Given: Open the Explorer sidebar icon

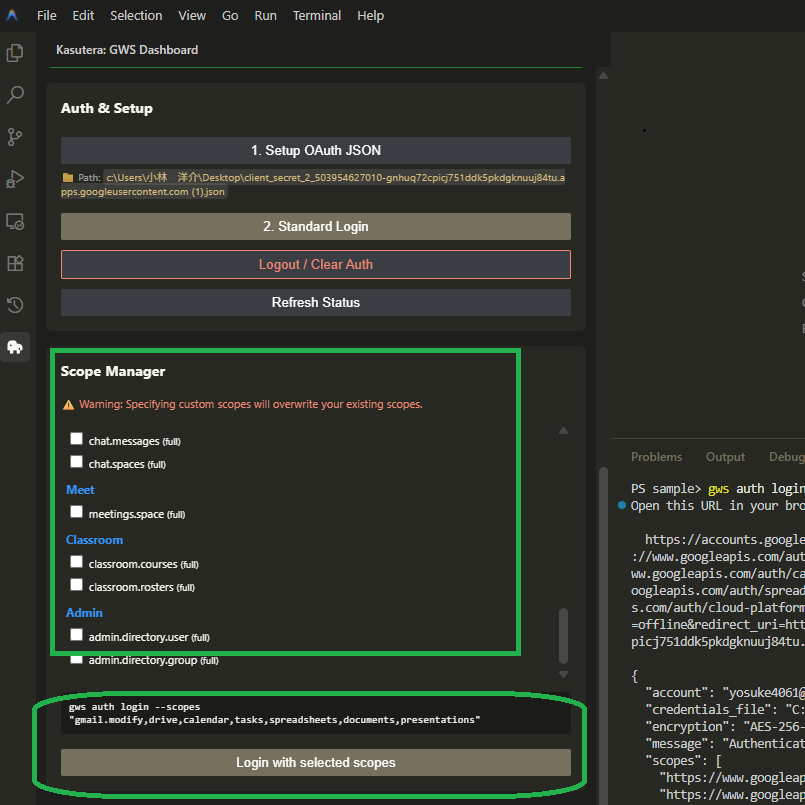Looking at the screenshot, I should click(15, 52).
